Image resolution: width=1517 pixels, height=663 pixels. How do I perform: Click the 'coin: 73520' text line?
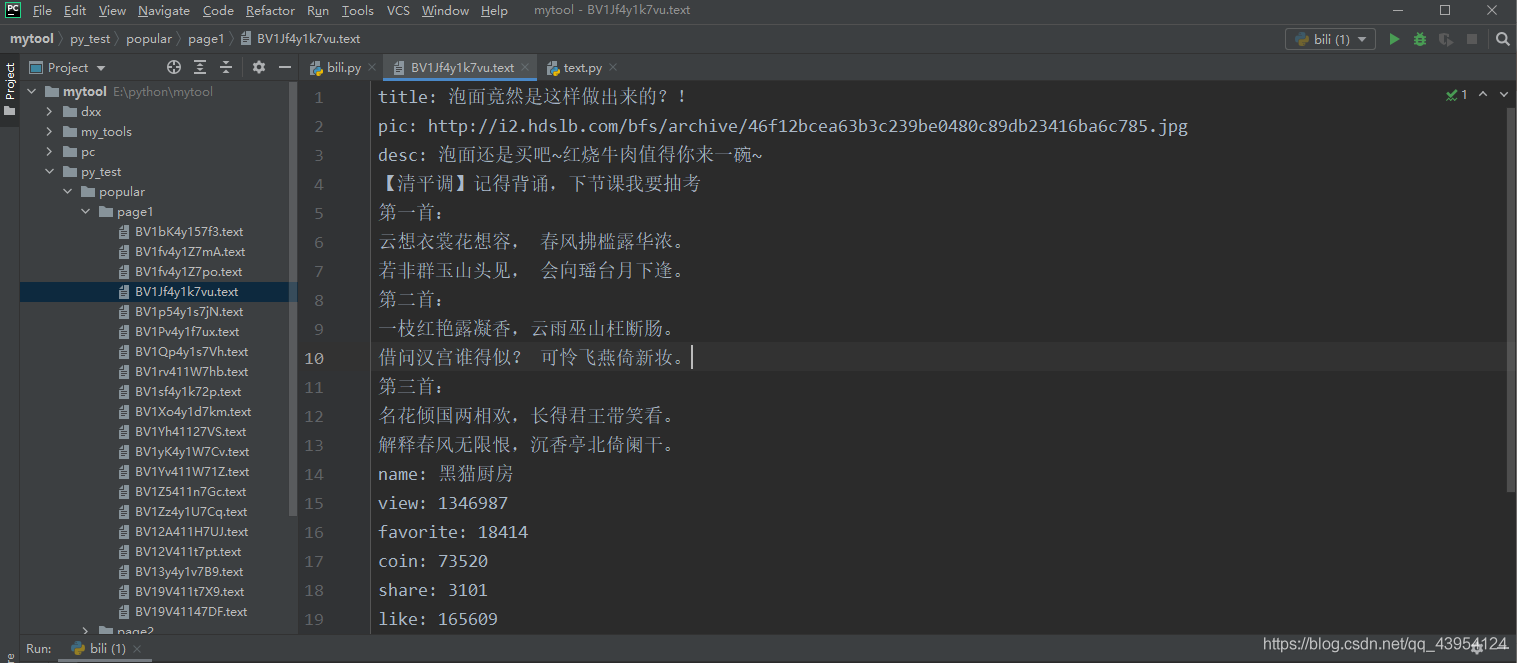433,561
